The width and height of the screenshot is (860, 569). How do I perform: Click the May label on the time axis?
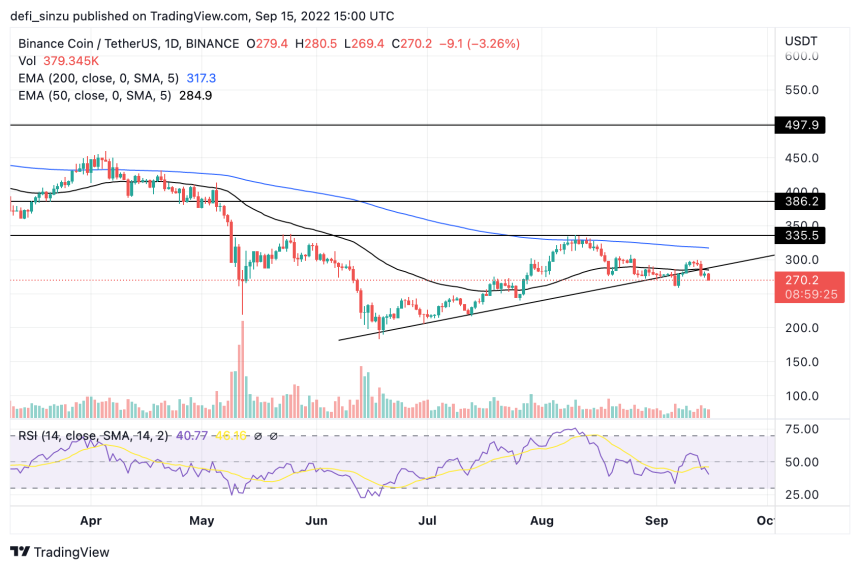click(x=201, y=520)
